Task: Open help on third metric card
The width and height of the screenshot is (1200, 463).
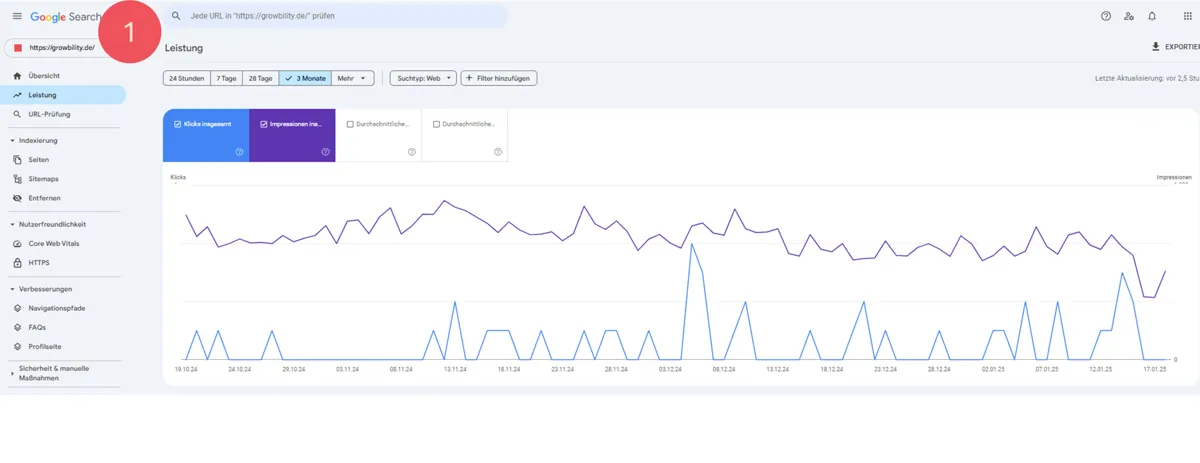Action: (x=412, y=152)
